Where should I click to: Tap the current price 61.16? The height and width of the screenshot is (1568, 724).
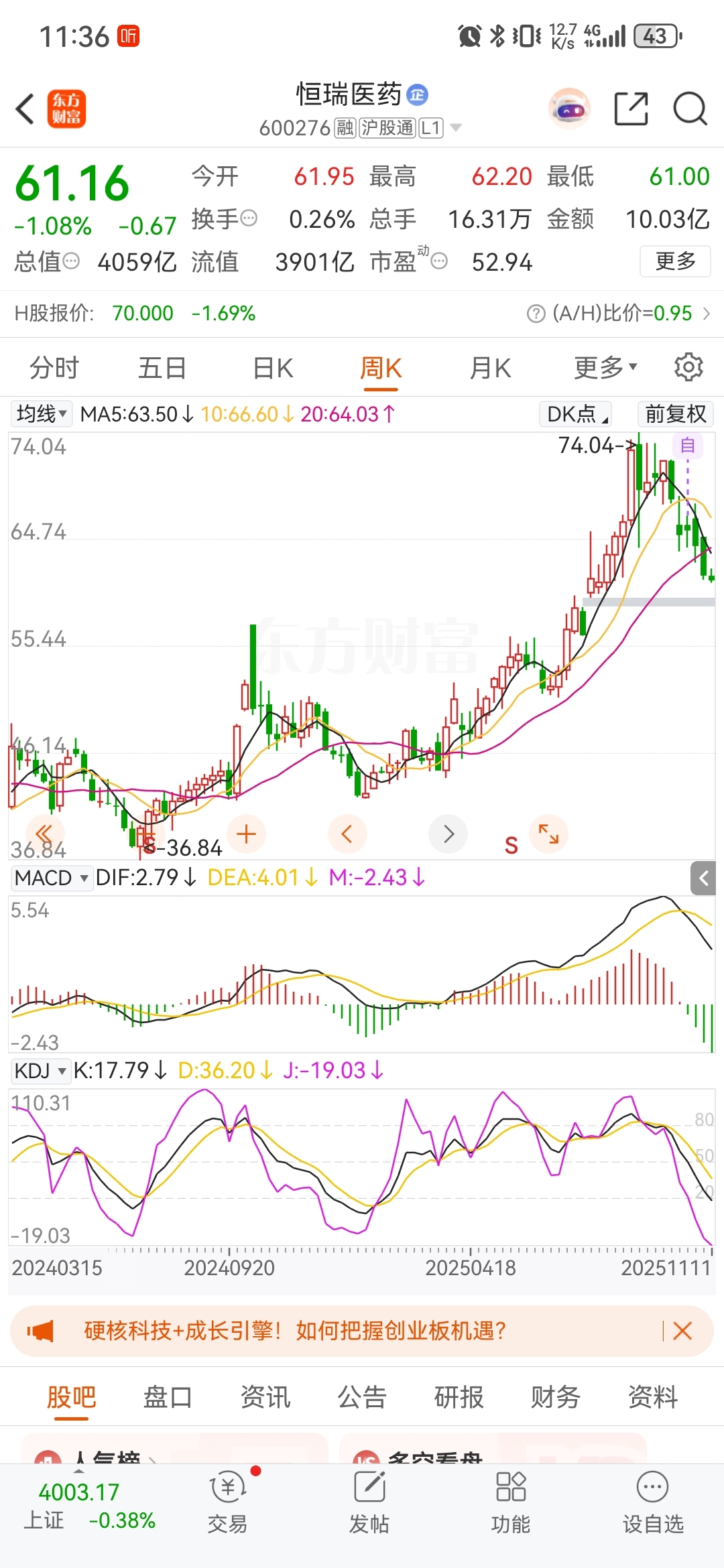tap(72, 183)
